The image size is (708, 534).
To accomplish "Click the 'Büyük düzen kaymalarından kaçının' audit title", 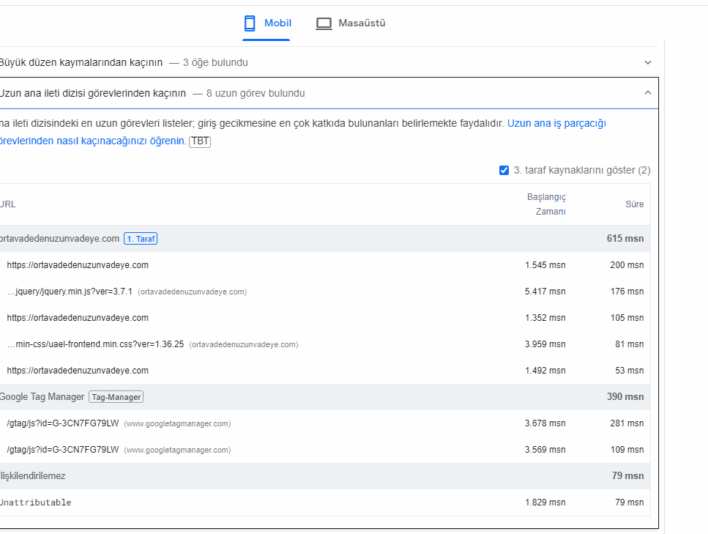I will point(81,62).
